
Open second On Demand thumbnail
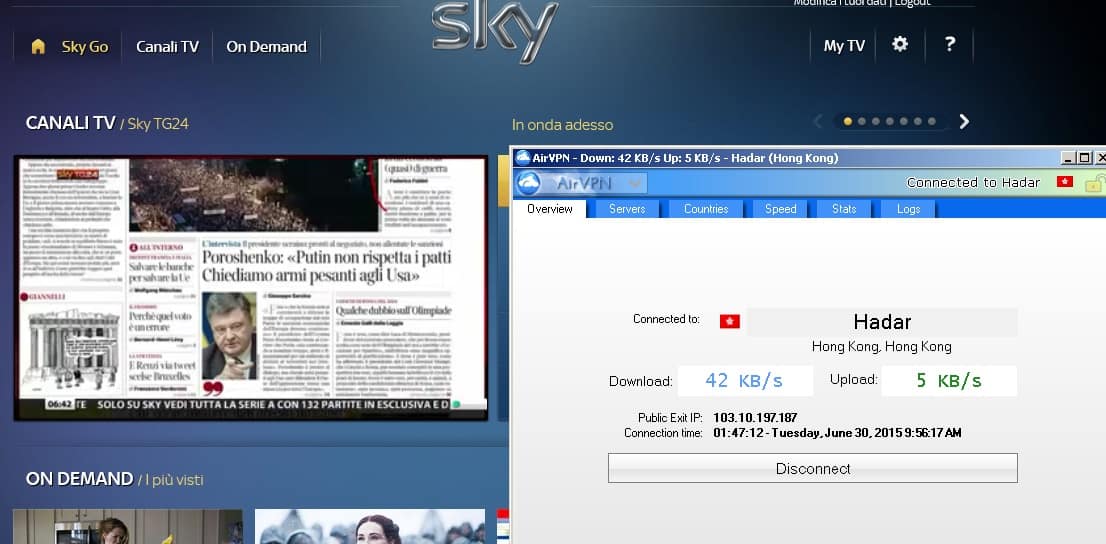370,526
